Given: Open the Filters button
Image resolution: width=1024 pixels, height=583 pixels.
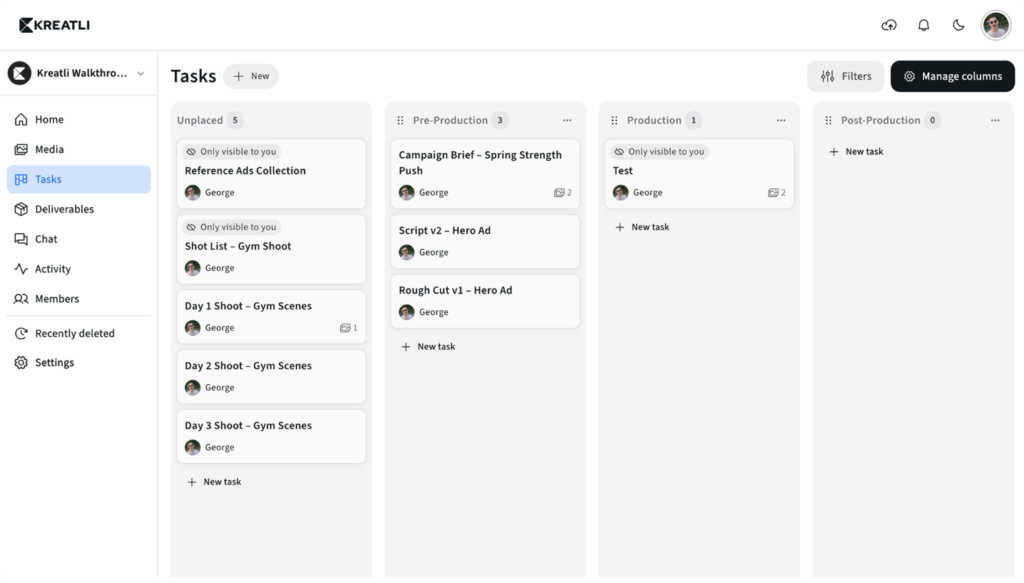Looking at the screenshot, I should tap(846, 76).
